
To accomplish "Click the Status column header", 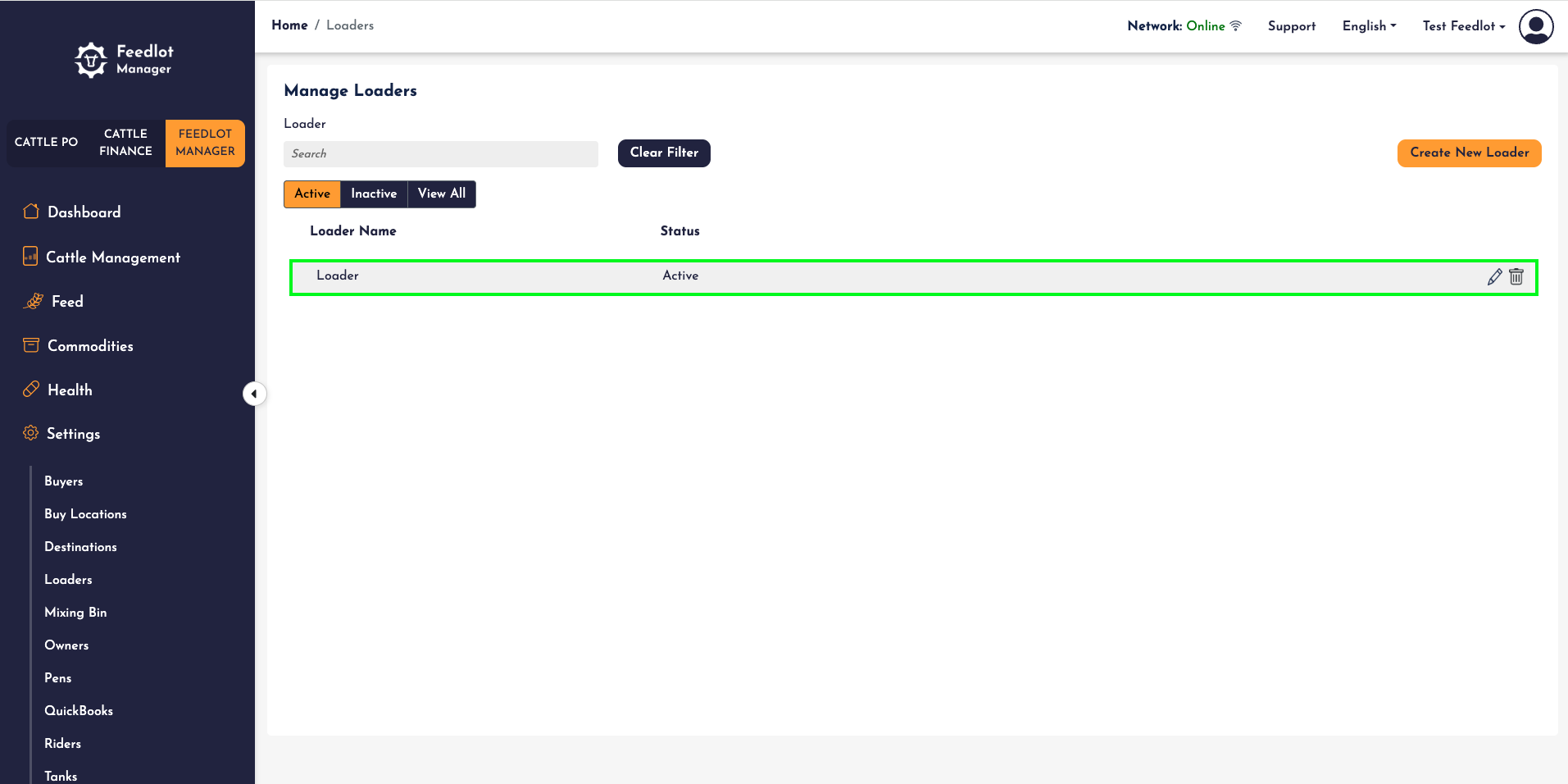I will (x=680, y=231).
